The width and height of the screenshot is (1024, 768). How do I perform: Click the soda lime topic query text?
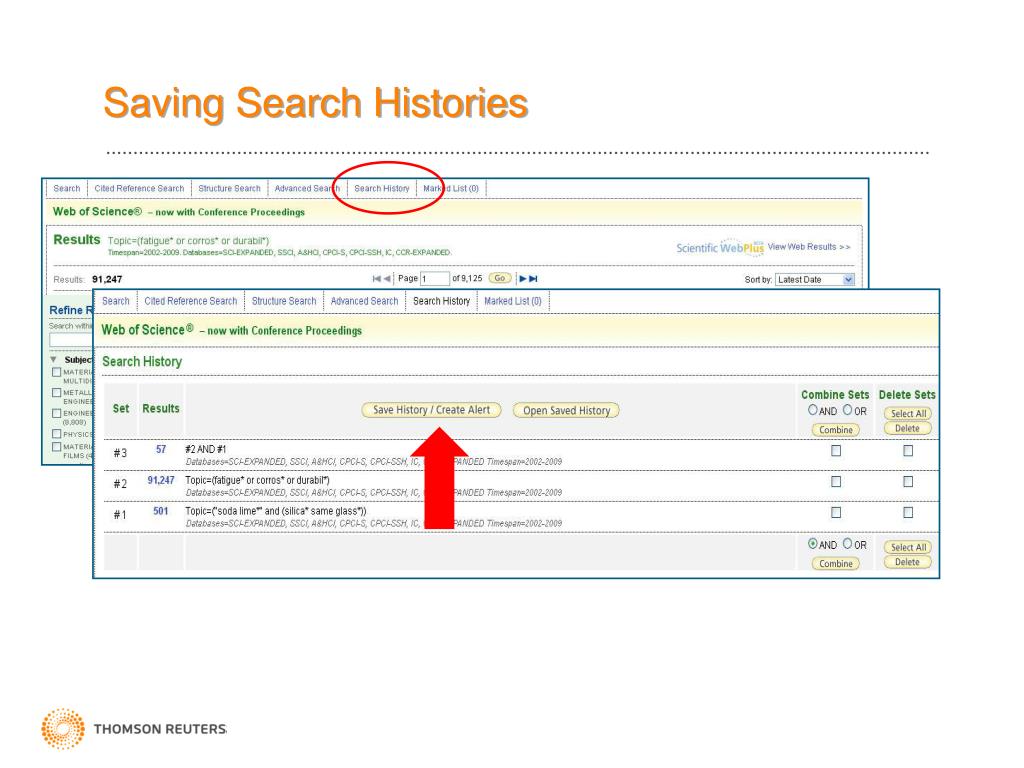(x=276, y=511)
